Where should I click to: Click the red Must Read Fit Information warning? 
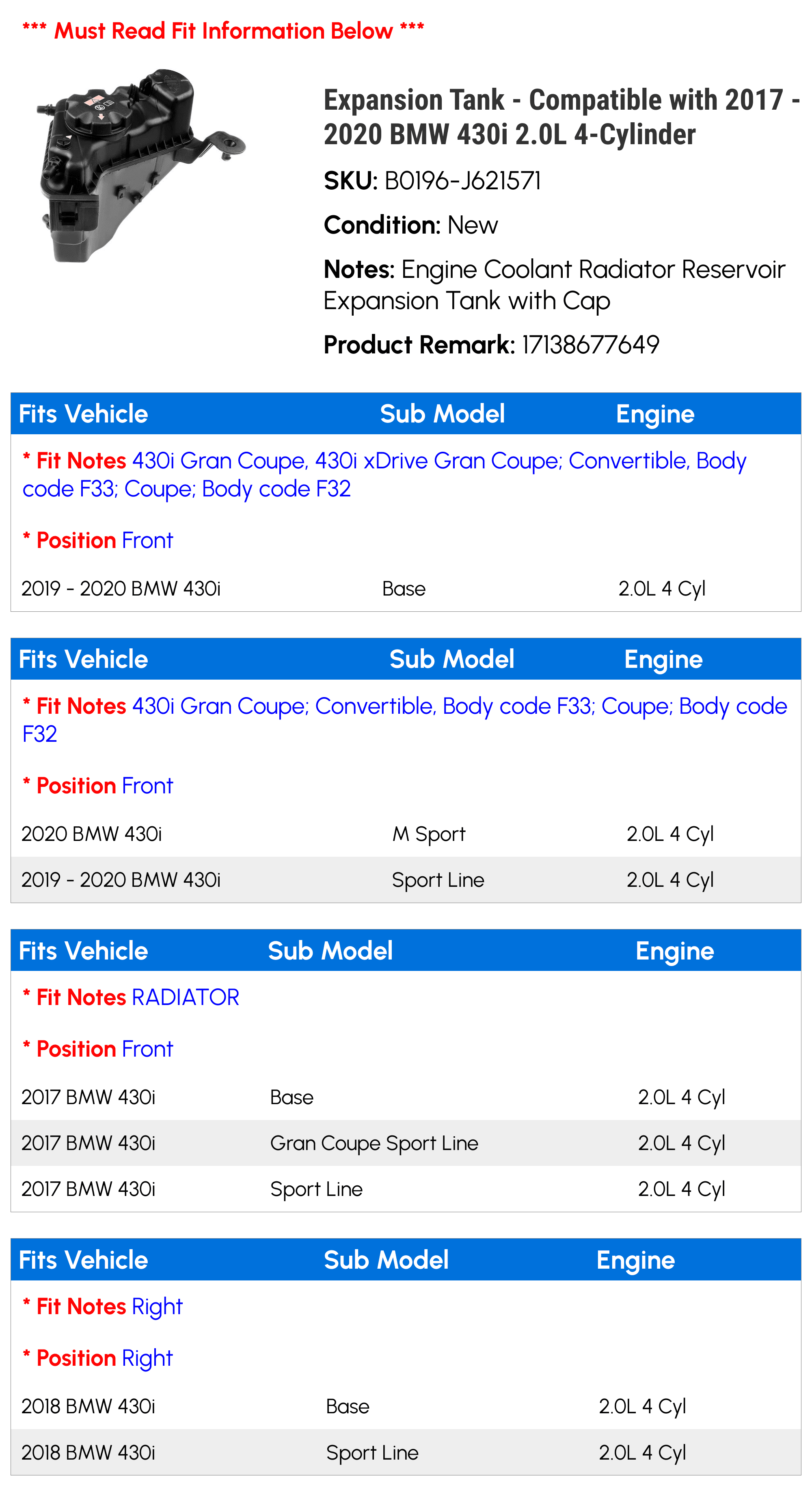pyautogui.click(x=223, y=30)
